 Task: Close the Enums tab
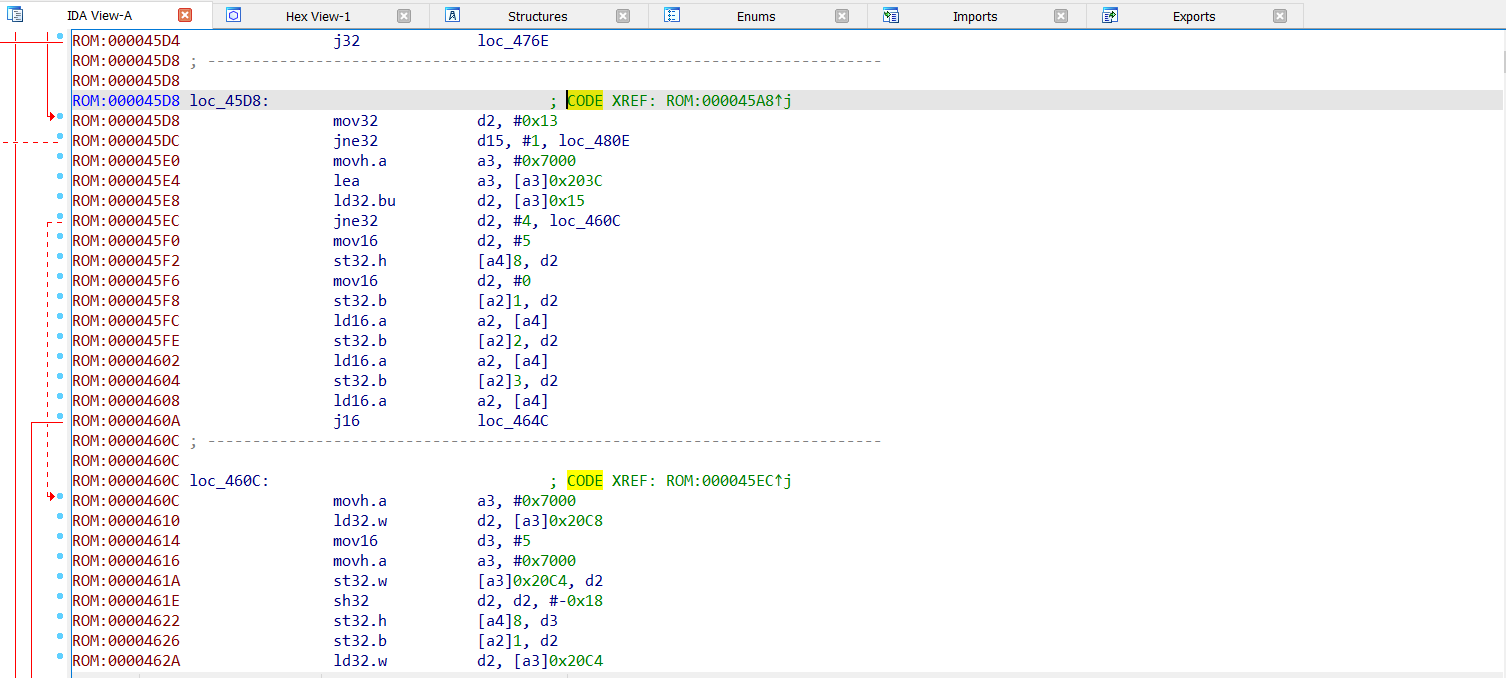[842, 16]
